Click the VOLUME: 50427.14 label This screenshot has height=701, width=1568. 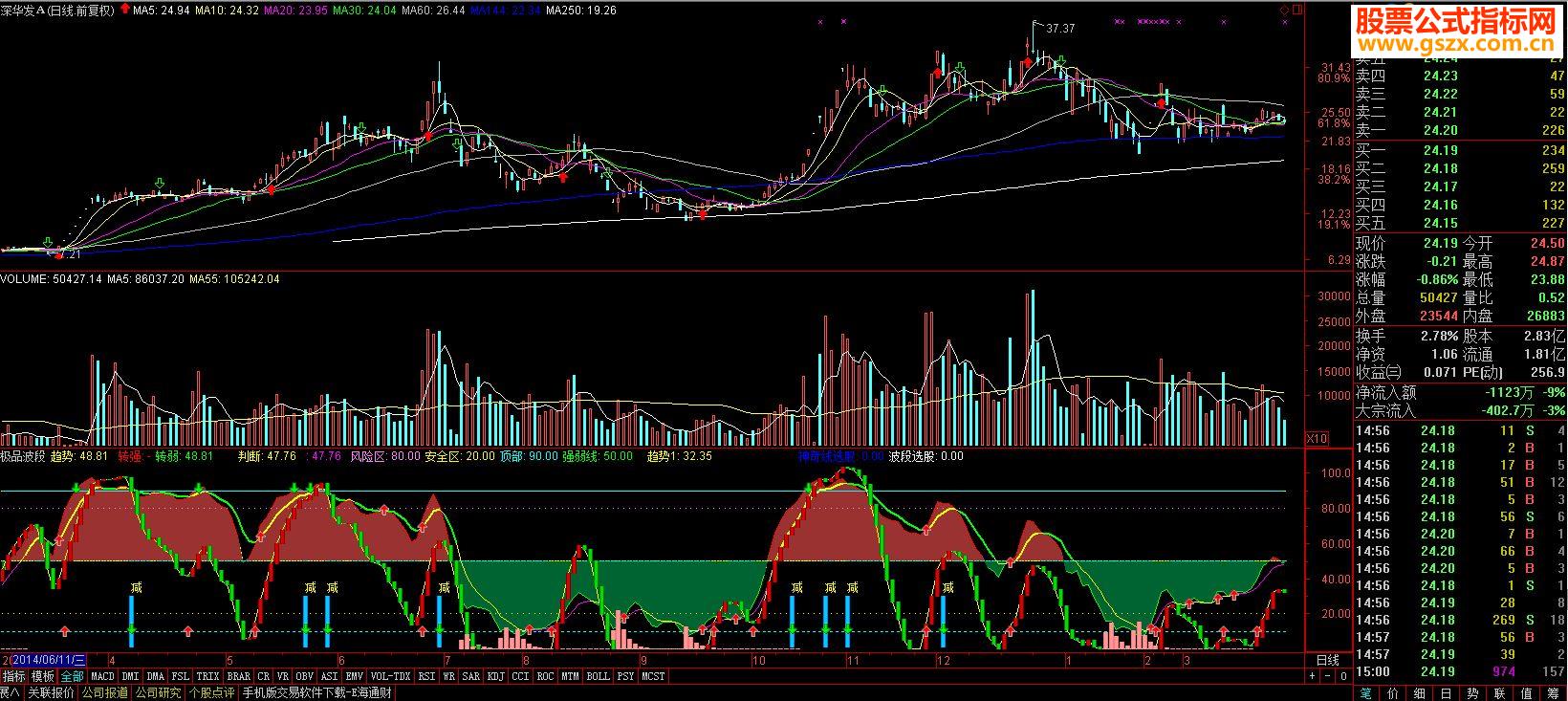(50, 279)
